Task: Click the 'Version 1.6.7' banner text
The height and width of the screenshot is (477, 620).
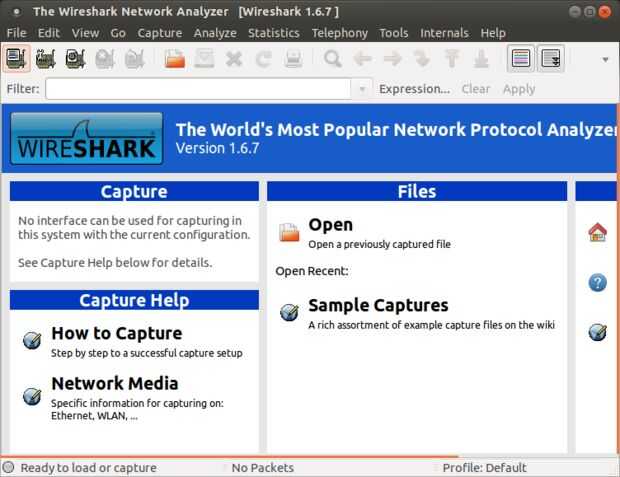Action: 217,148
